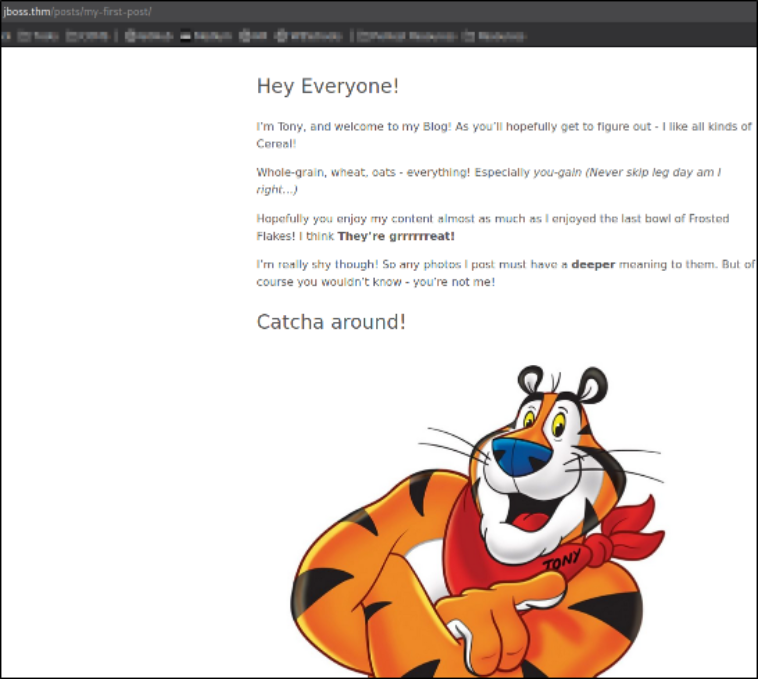
Task: Click the jboss.thm address bar URL
Action: [77, 12]
